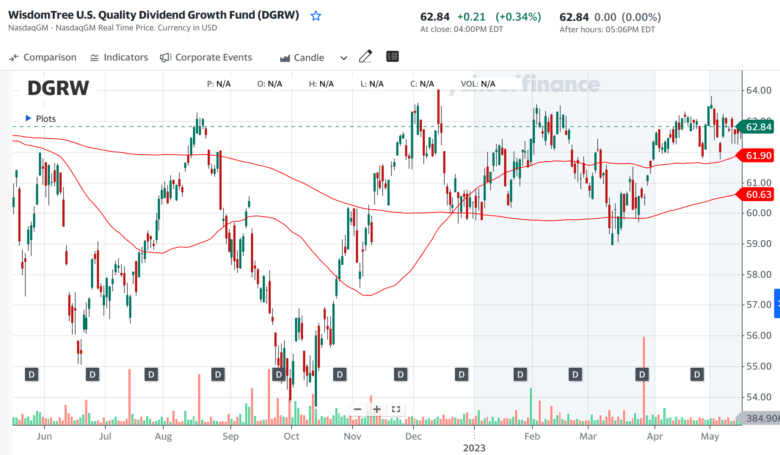Image resolution: width=780 pixels, height=455 pixels.
Task: Click the 'Dec' month label on time axis
Action: tap(413, 436)
